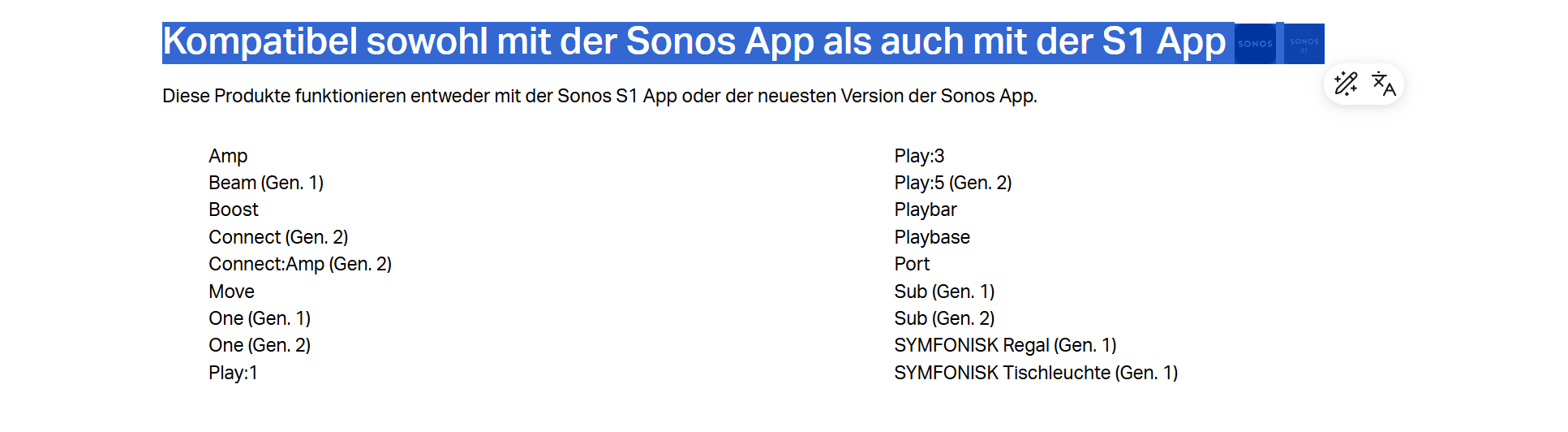Click the Playbase list item
1568x432 pixels.
point(932,237)
